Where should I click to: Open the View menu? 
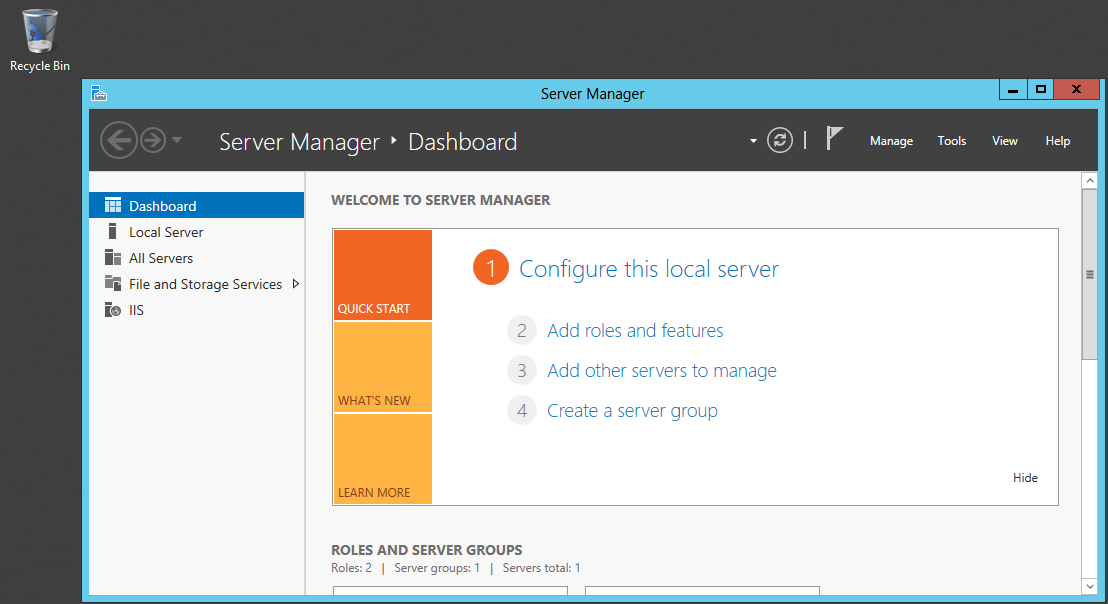tap(1004, 141)
